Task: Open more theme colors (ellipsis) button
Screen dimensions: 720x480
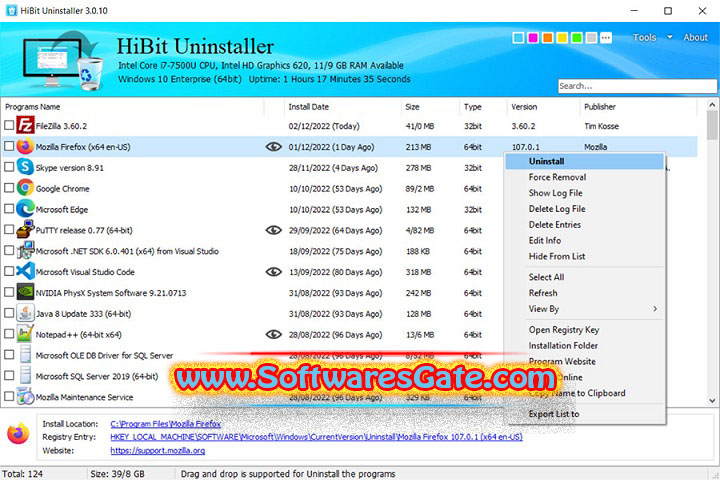Action: coord(606,38)
